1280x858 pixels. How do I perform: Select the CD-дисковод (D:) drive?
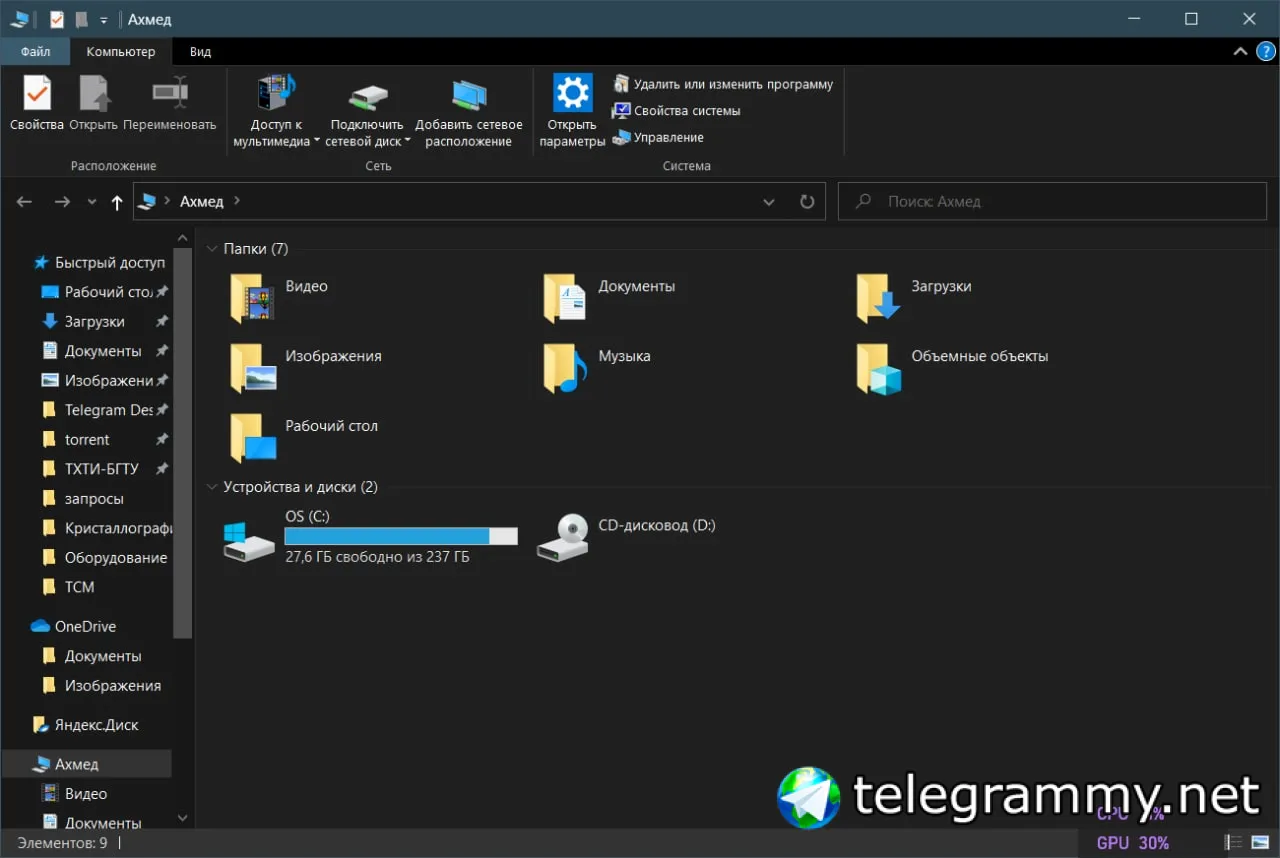point(627,537)
